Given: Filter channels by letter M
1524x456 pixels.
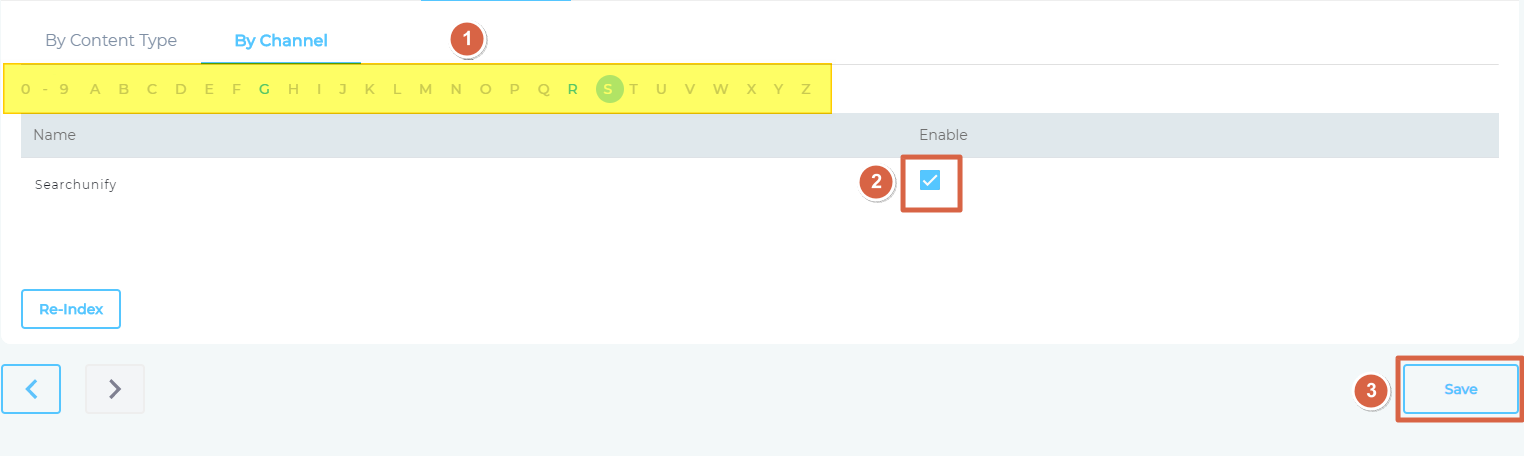Looking at the screenshot, I should point(426,89).
